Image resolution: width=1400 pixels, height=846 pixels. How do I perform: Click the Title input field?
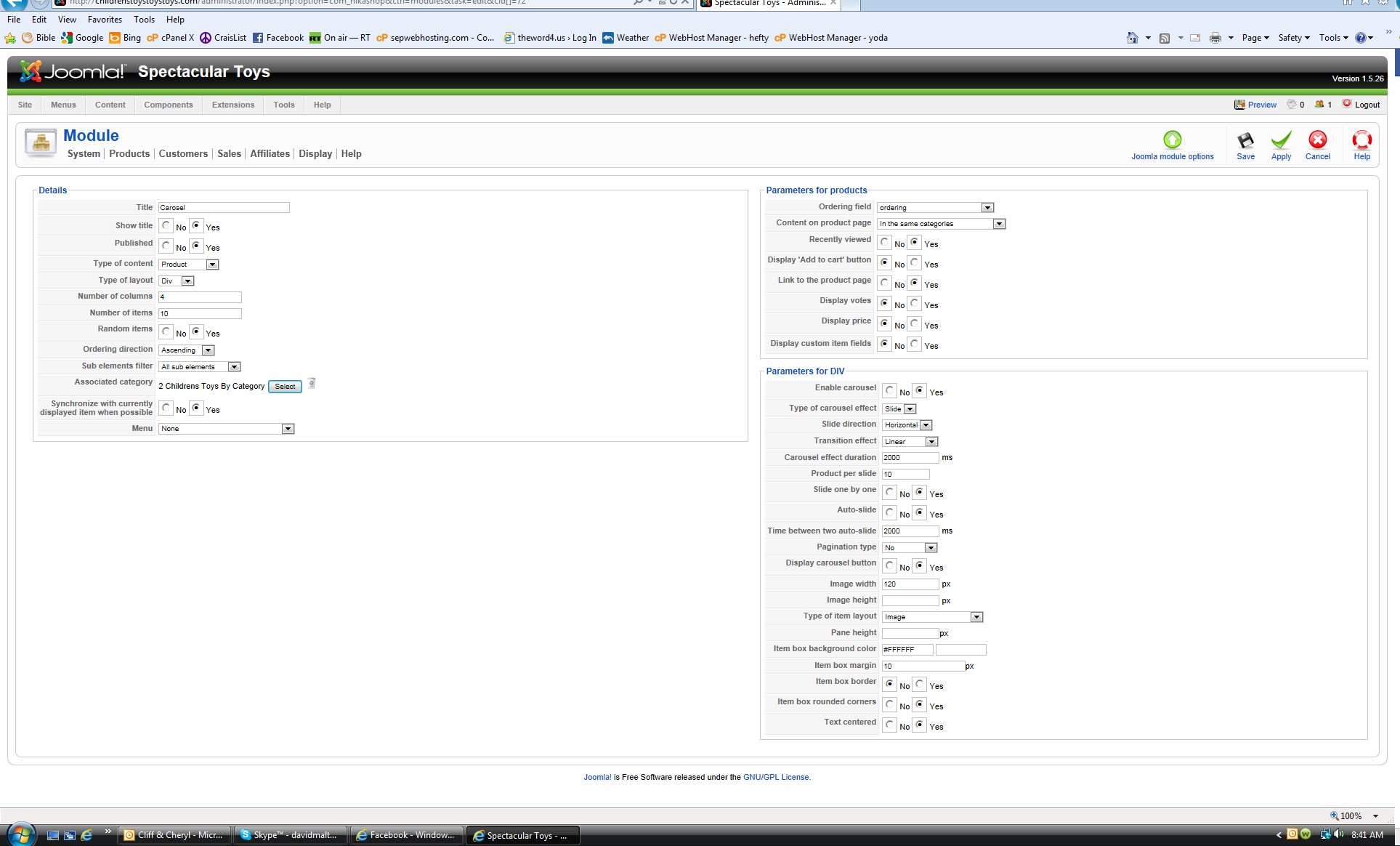tap(223, 208)
